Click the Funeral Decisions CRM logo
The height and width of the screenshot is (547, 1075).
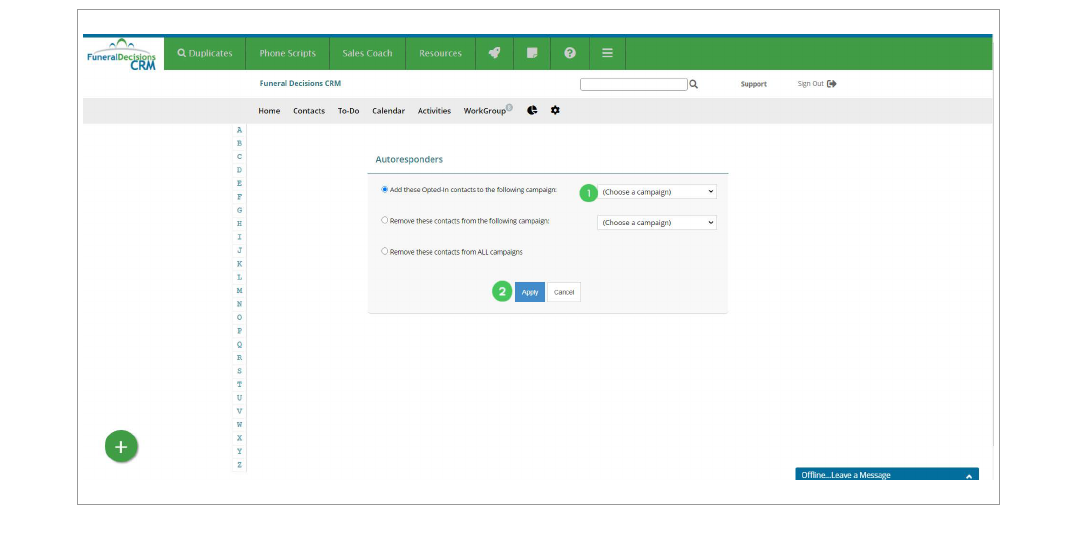click(x=122, y=54)
